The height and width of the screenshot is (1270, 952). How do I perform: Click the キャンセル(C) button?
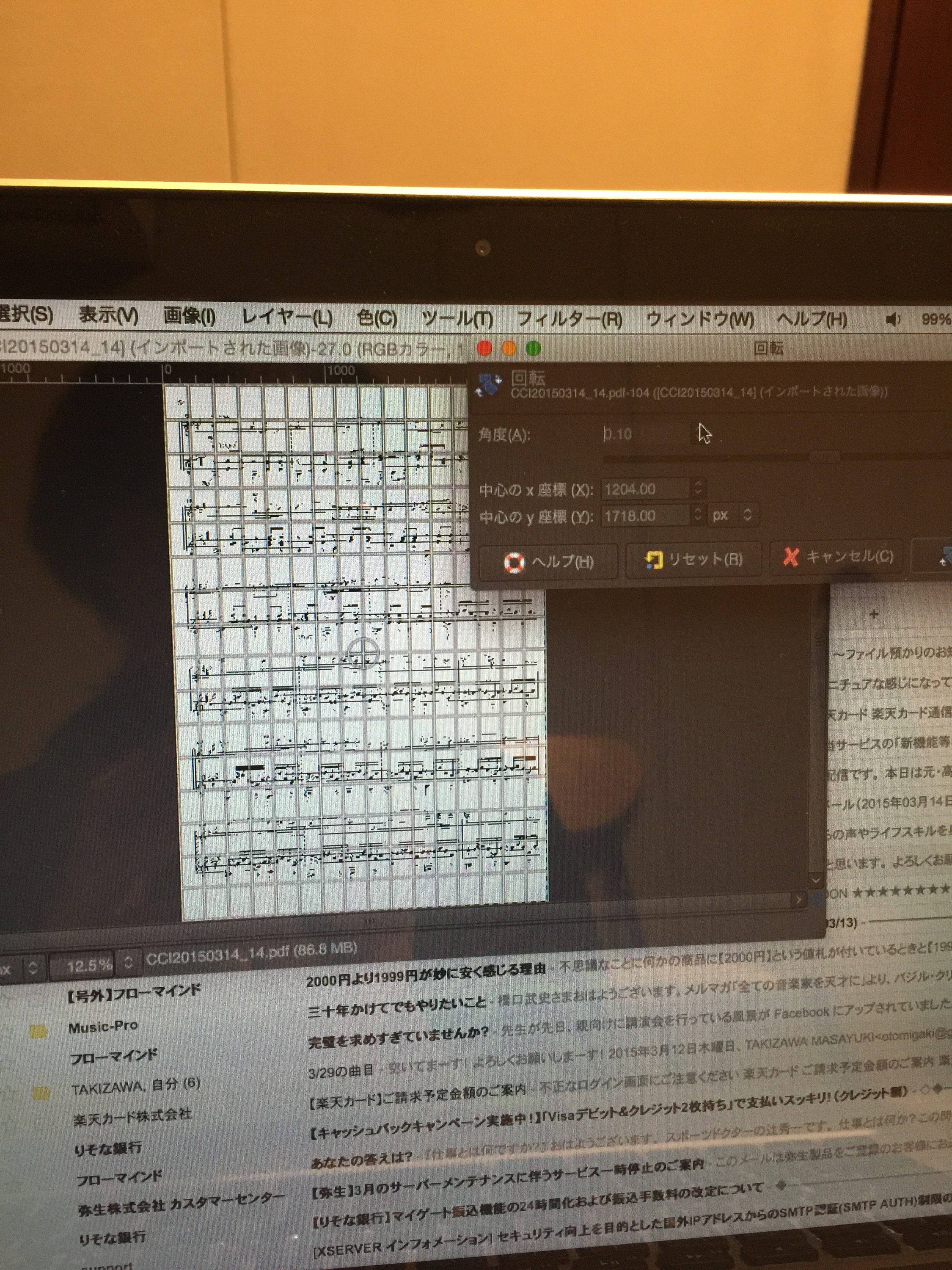click(837, 556)
